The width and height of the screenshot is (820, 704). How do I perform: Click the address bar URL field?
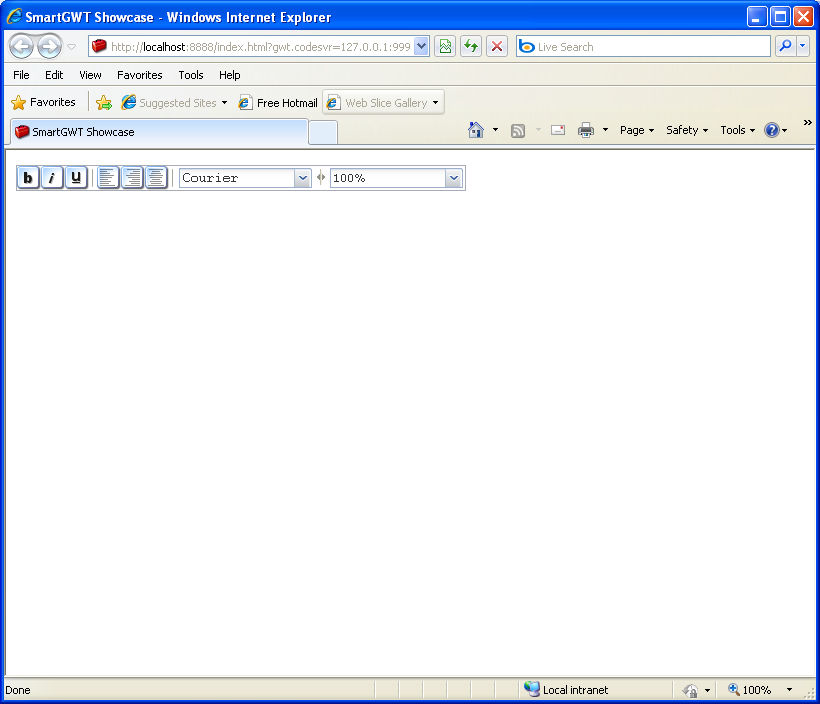260,47
